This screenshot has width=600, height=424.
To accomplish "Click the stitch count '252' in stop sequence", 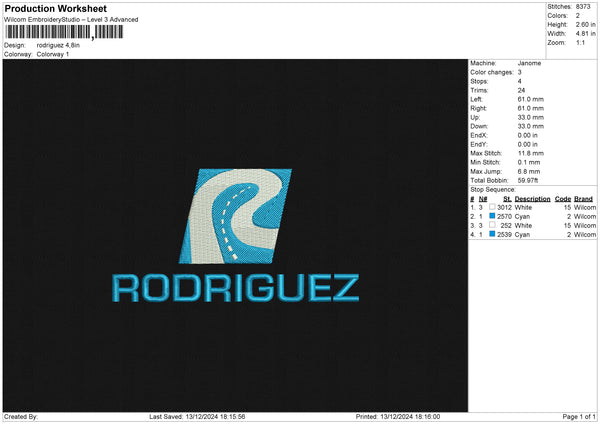I will tap(506, 225).
